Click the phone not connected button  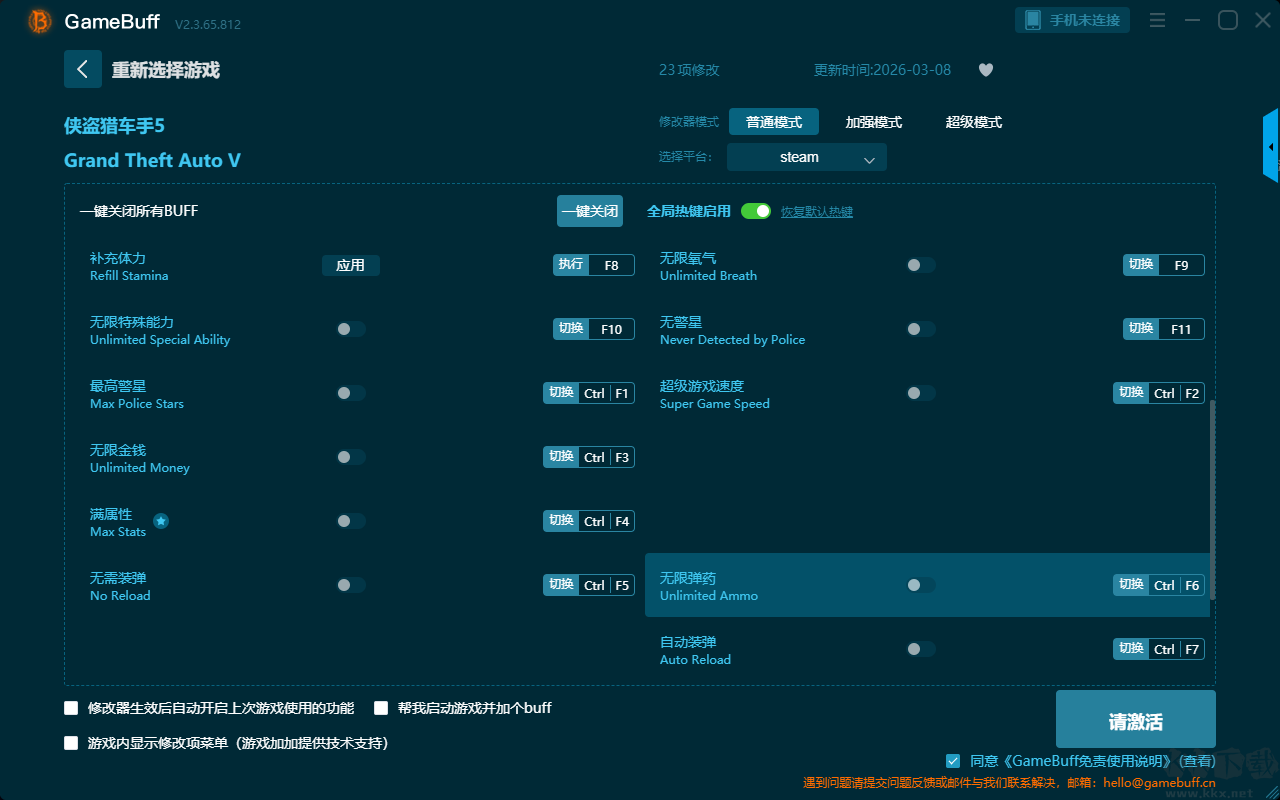(1073, 20)
